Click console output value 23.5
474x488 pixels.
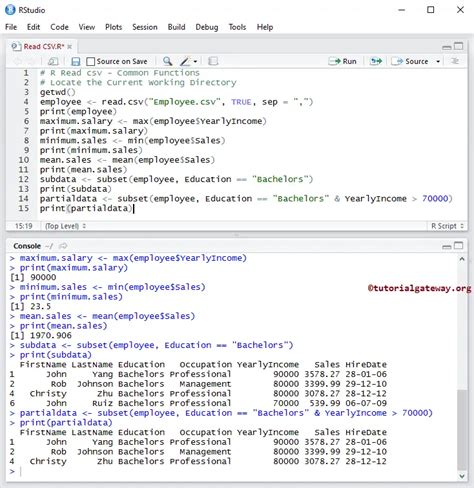[x=41, y=306]
